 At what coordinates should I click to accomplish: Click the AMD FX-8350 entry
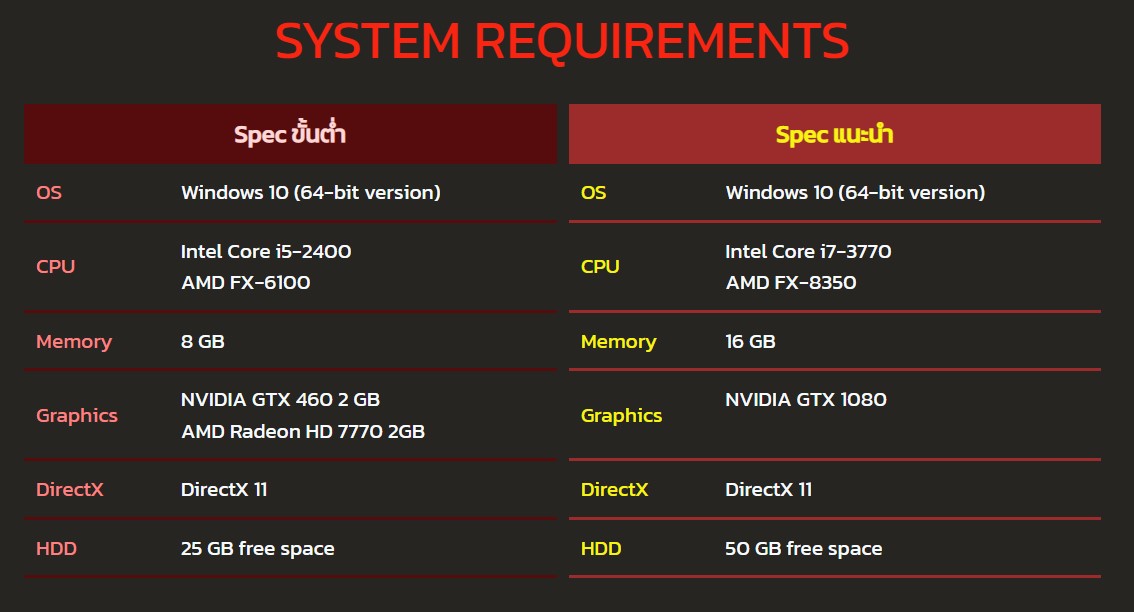(x=791, y=283)
